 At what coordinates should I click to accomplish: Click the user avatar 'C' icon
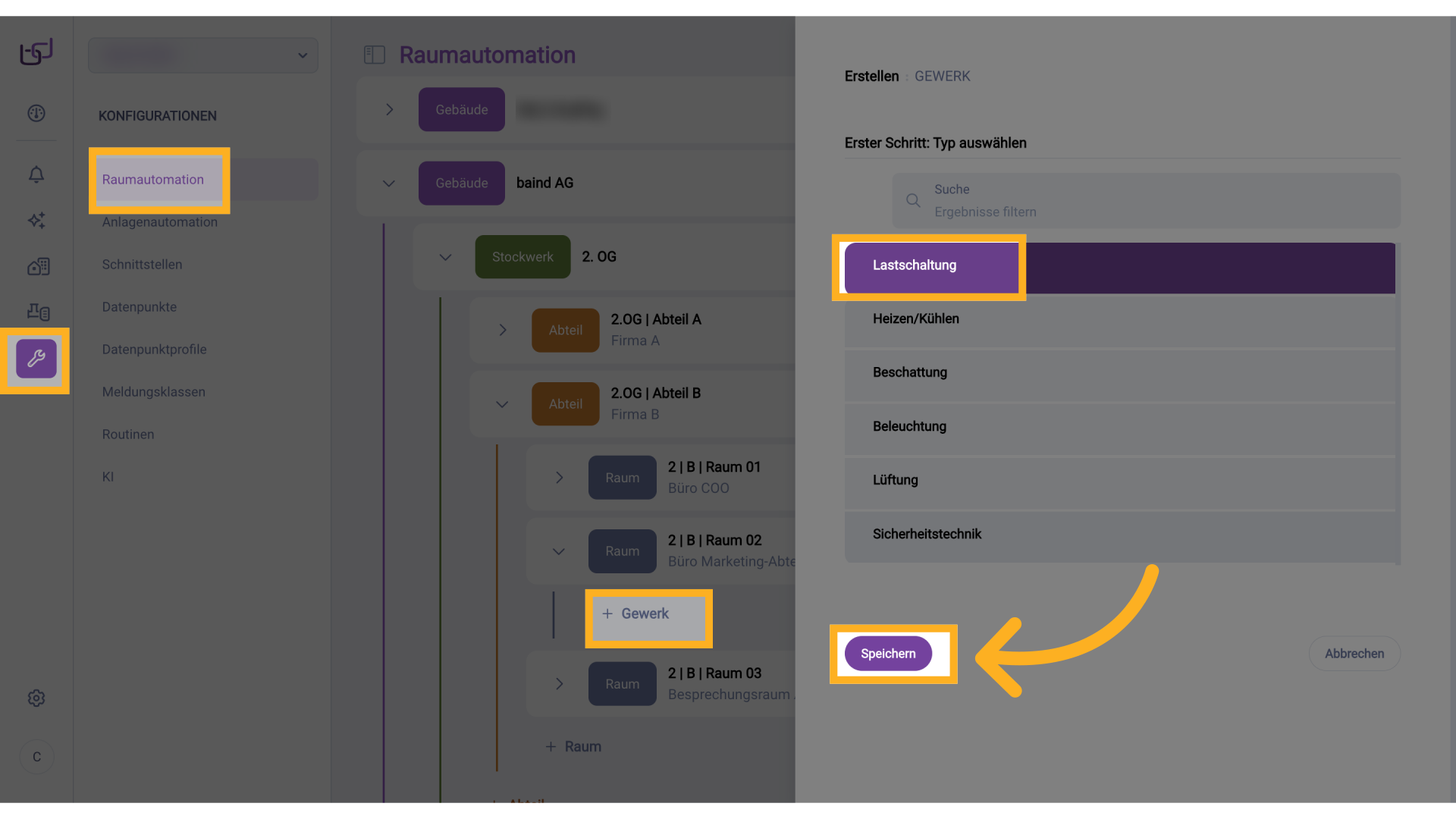pyautogui.click(x=36, y=757)
